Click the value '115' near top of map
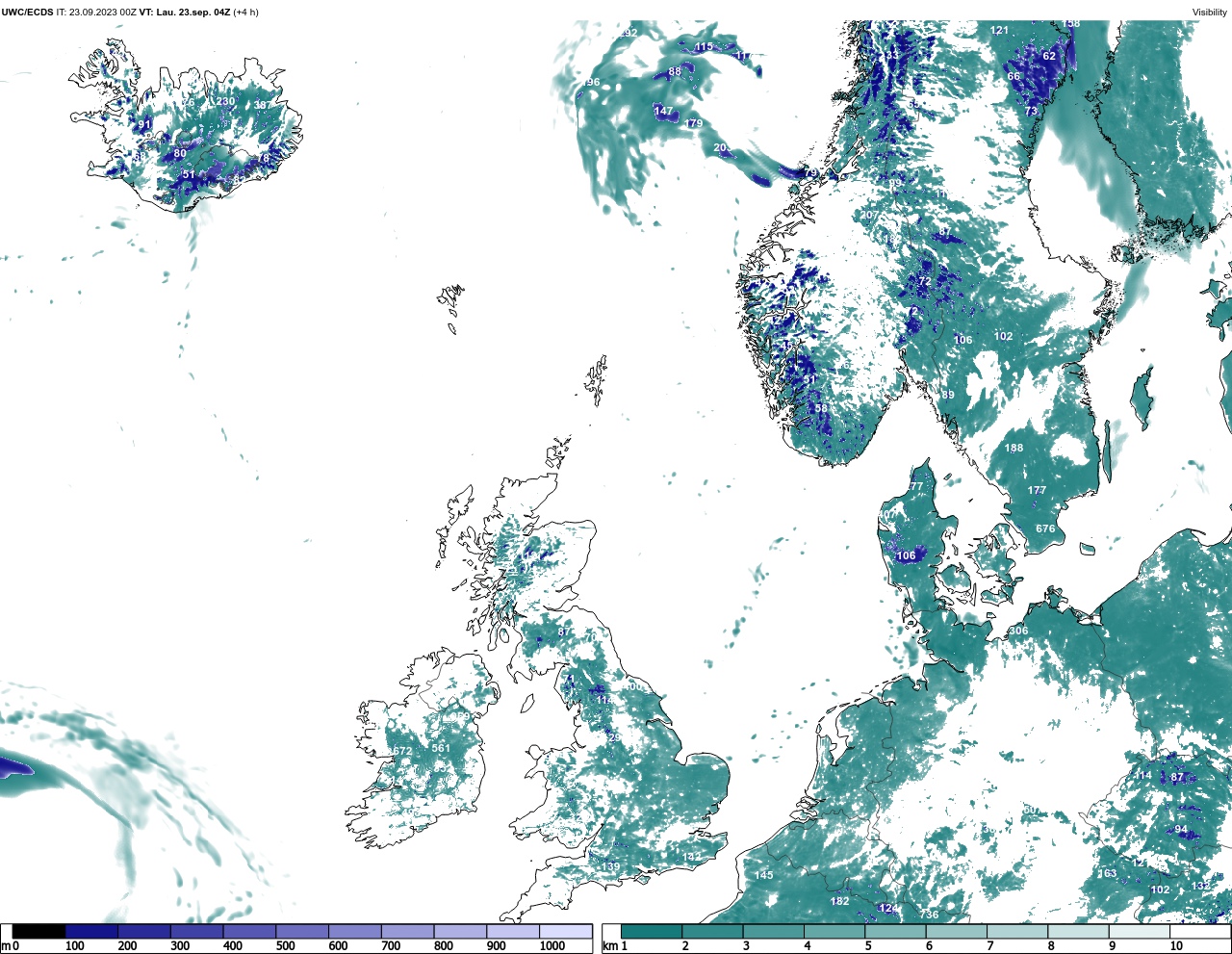The width and height of the screenshot is (1232, 954). point(705,46)
